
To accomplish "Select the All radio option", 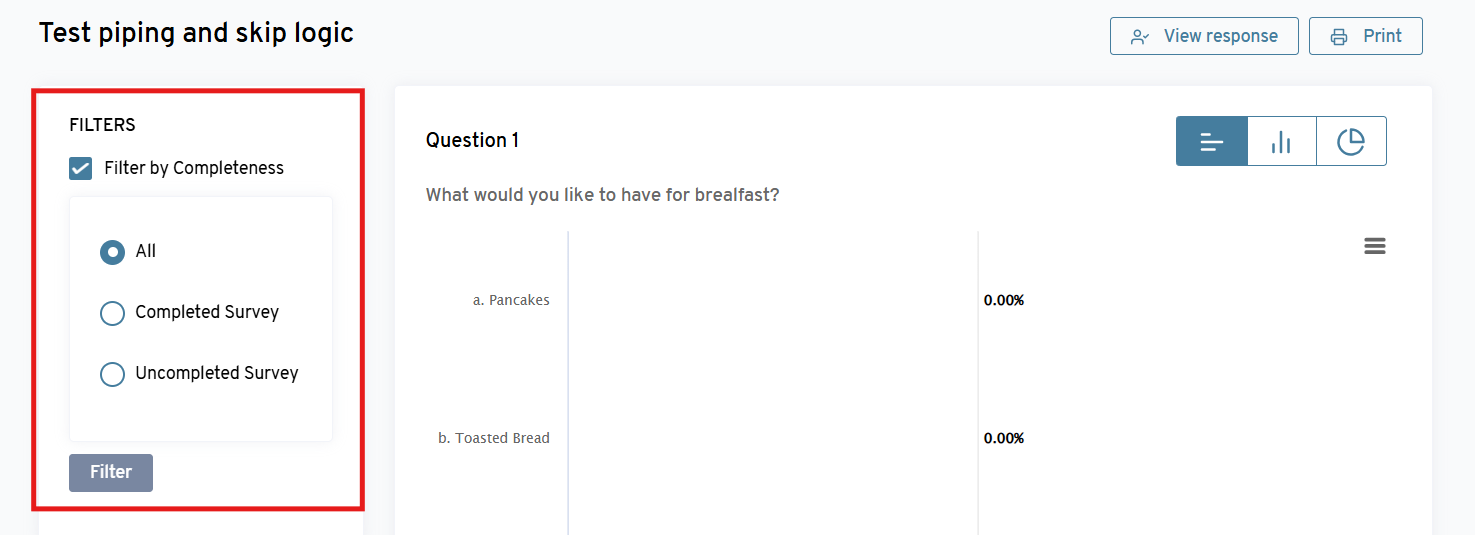I will (x=112, y=252).
